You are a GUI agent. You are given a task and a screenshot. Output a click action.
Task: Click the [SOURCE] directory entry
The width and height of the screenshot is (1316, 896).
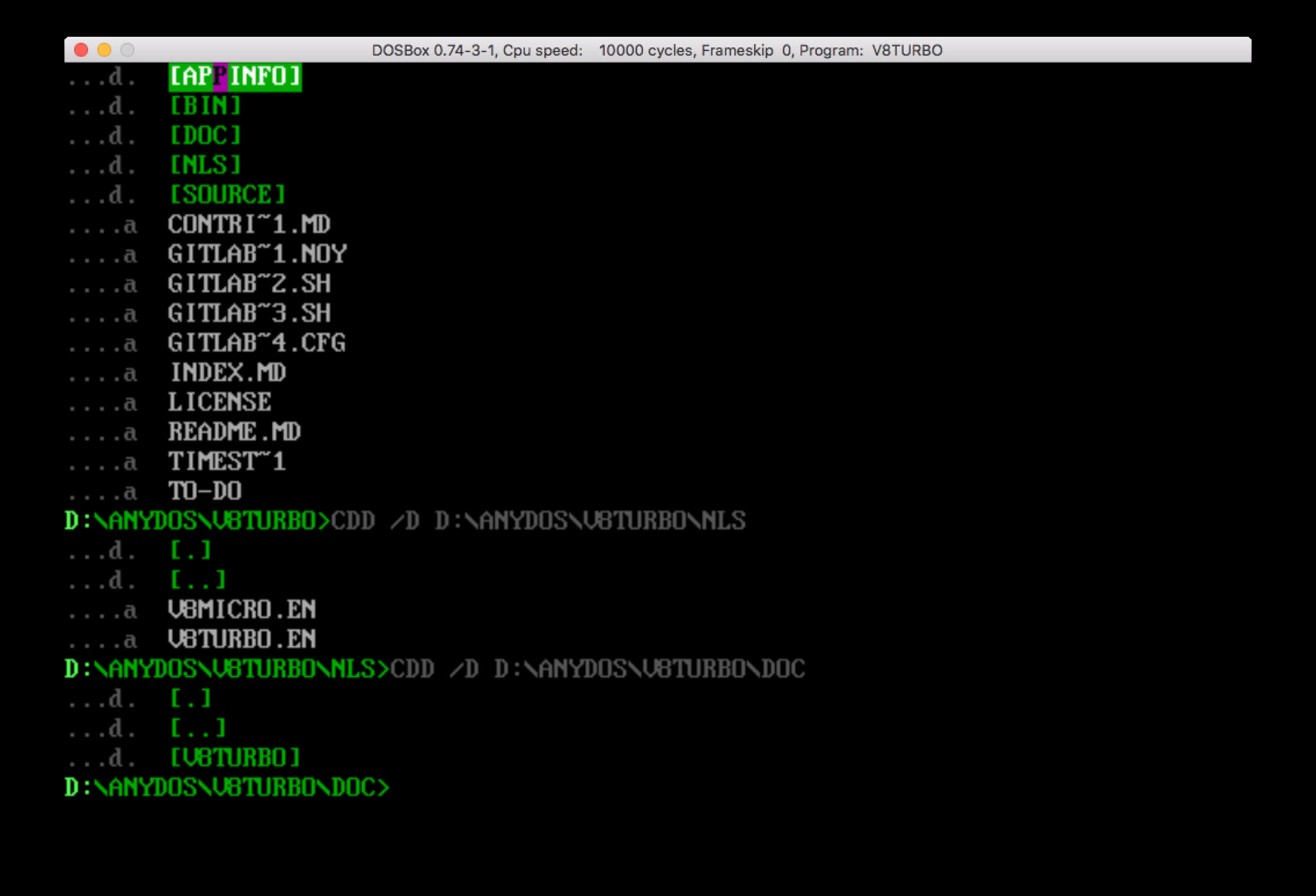tap(227, 195)
